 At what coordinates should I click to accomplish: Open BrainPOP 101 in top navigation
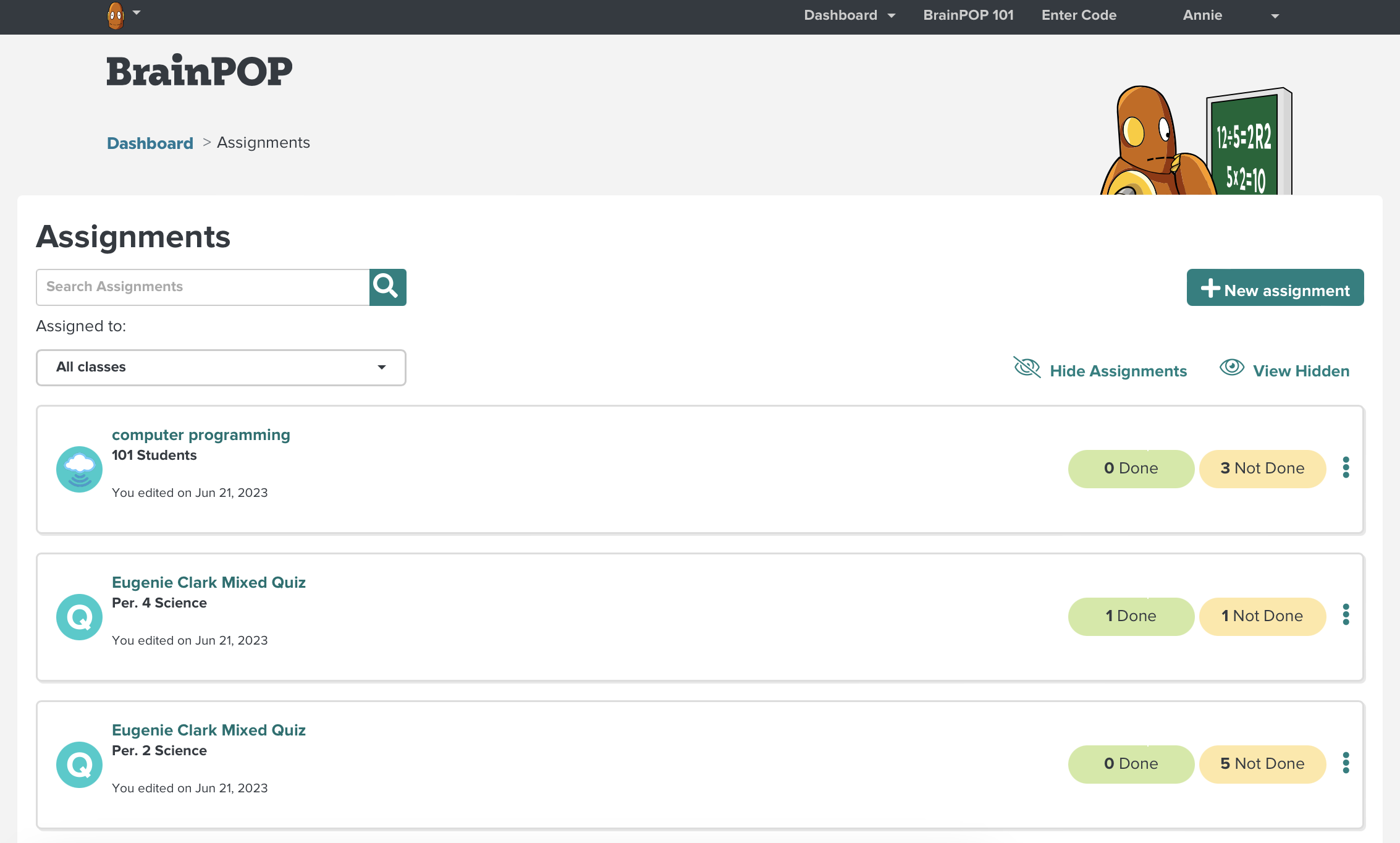(968, 15)
